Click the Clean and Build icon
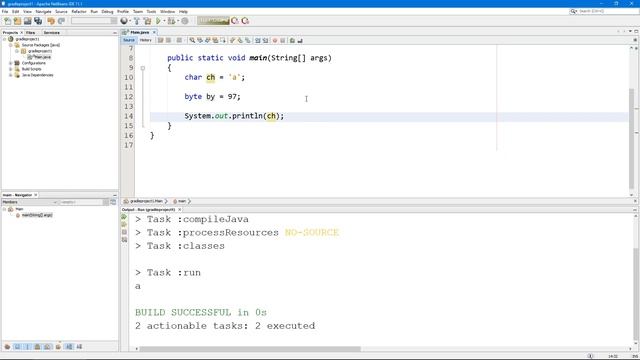Screen dimensions: 640x360 (147, 21)
